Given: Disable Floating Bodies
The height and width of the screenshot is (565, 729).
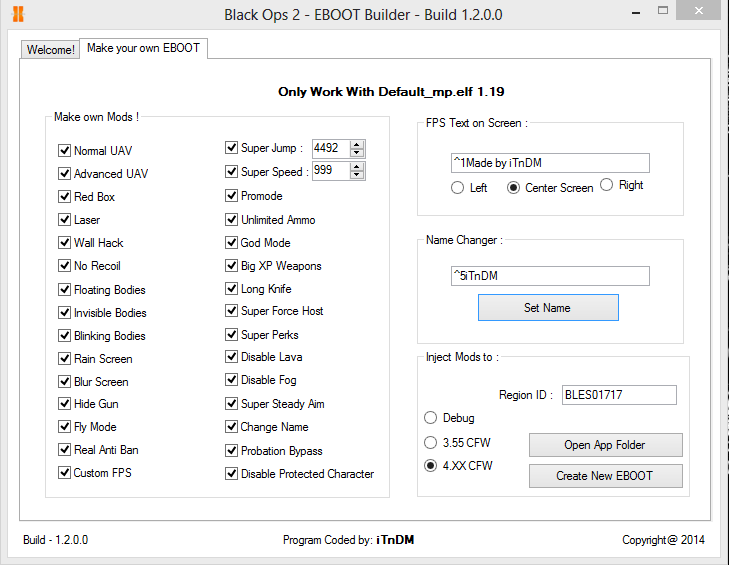Looking at the screenshot, I should pyautogui.click(x=64, y=290).
